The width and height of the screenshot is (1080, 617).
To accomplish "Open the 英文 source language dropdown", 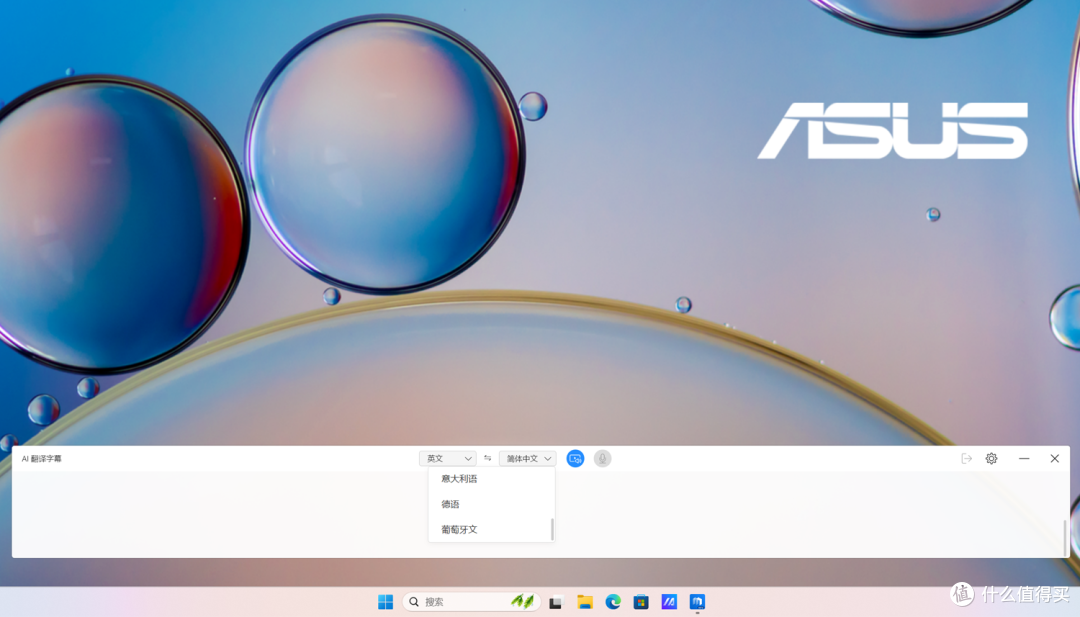I will (447, 459).
